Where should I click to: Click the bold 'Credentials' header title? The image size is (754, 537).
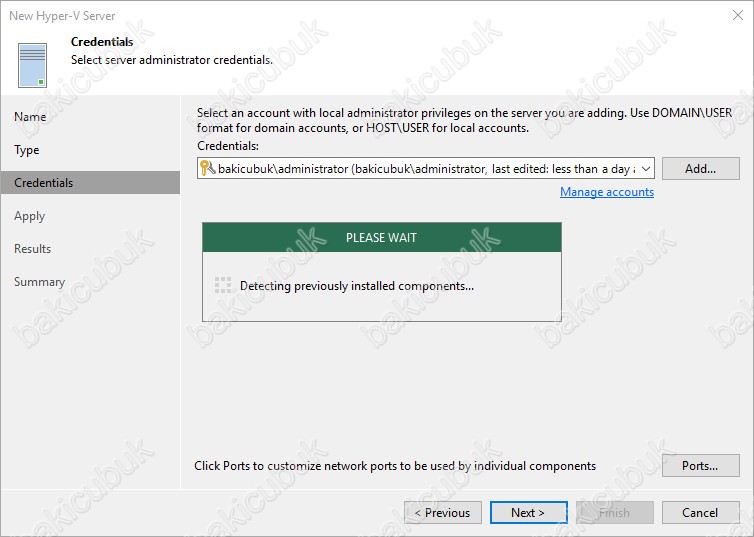(x=102, y=42)
